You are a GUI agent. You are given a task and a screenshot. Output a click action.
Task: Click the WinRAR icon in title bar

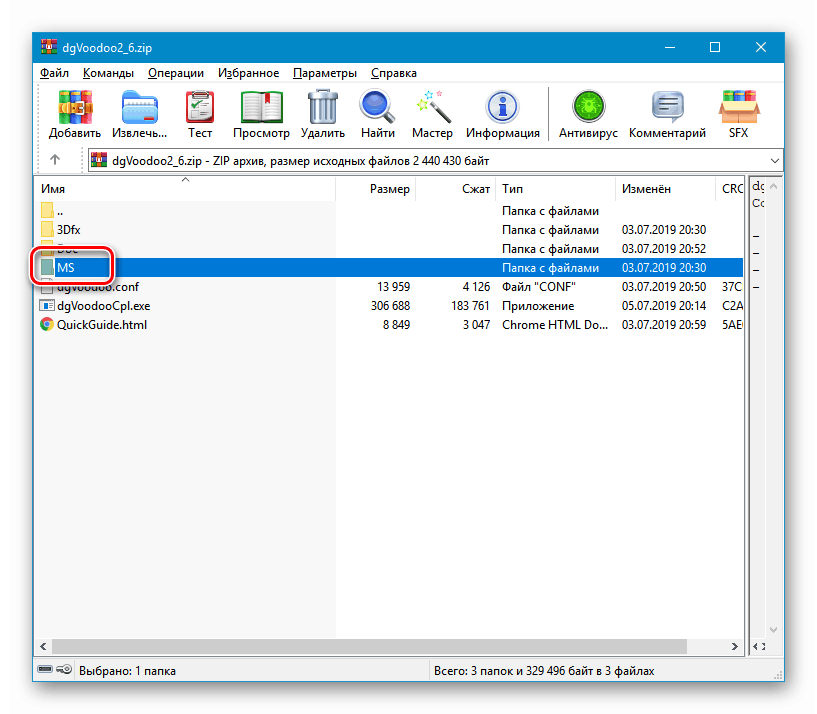49,47
